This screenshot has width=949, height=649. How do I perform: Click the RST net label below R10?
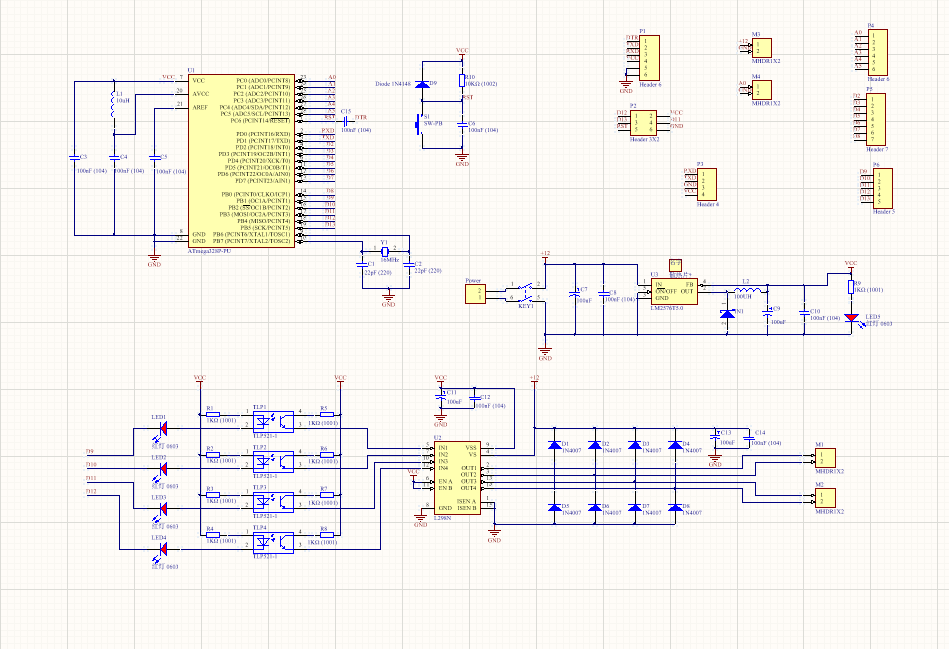coord(468,97)
